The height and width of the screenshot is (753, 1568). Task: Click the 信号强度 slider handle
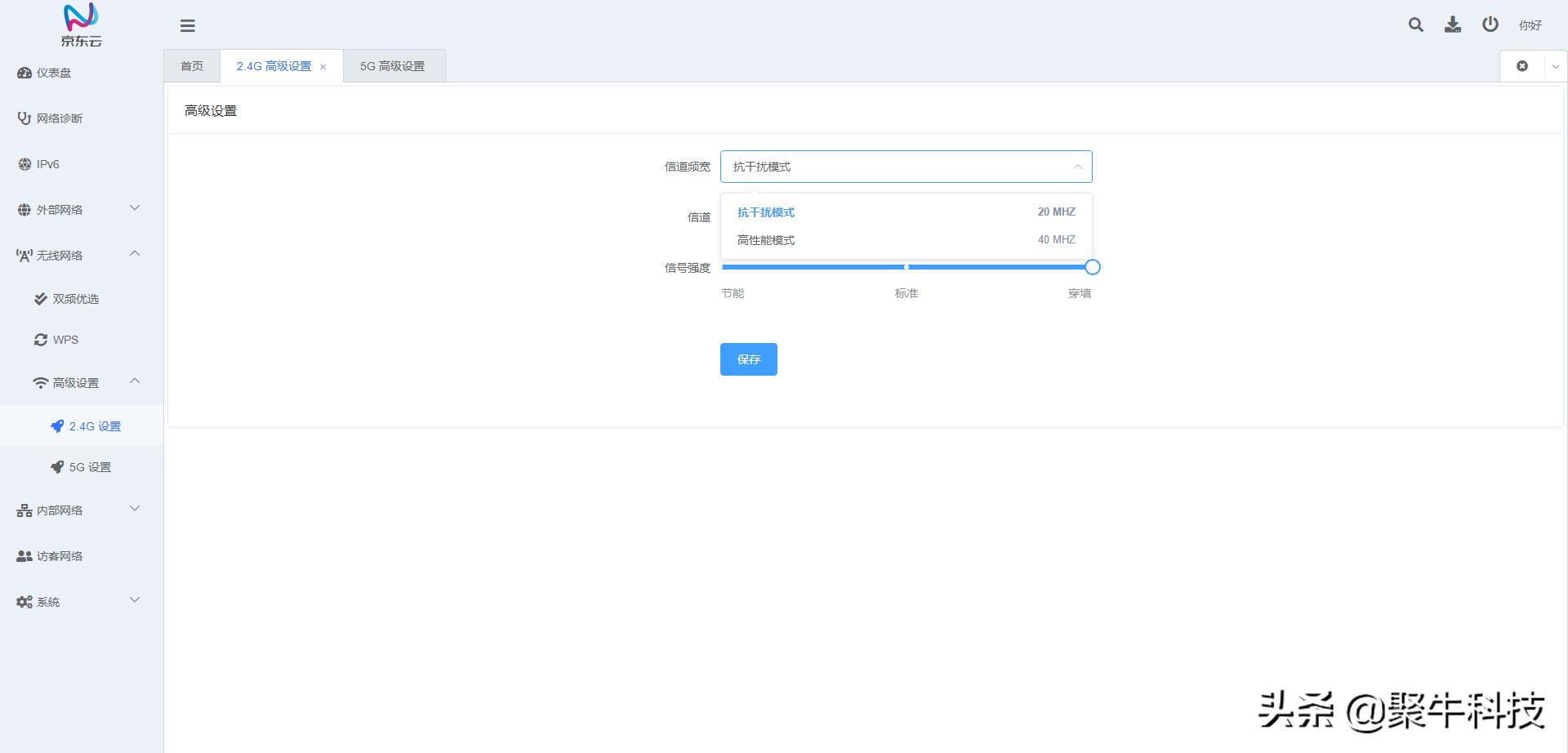pos(1093,267)
